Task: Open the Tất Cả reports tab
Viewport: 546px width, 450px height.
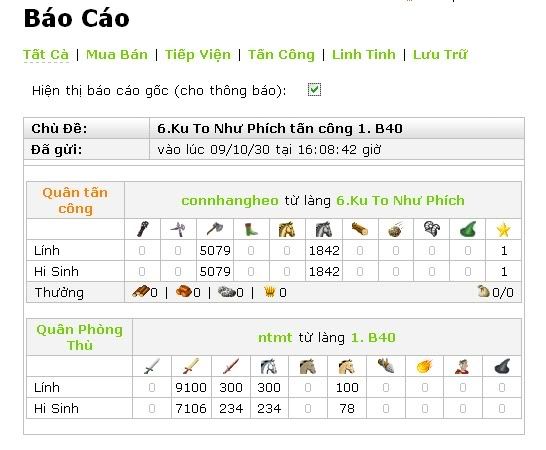Action: 46,55
